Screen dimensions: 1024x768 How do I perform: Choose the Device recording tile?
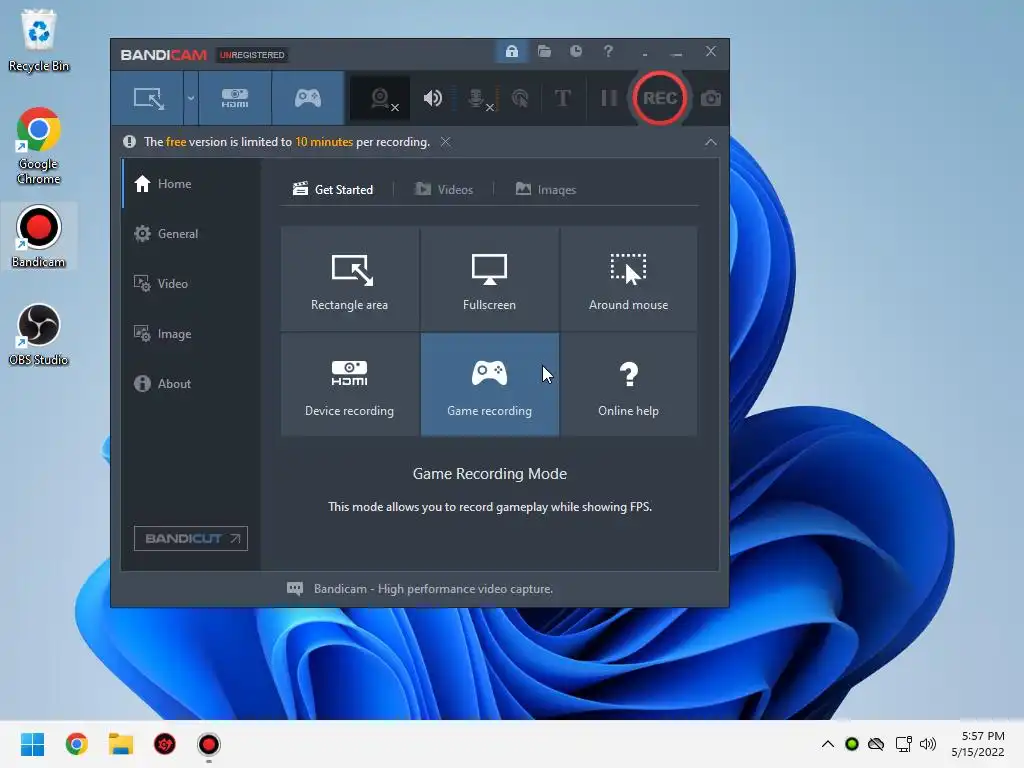point(349,385)
